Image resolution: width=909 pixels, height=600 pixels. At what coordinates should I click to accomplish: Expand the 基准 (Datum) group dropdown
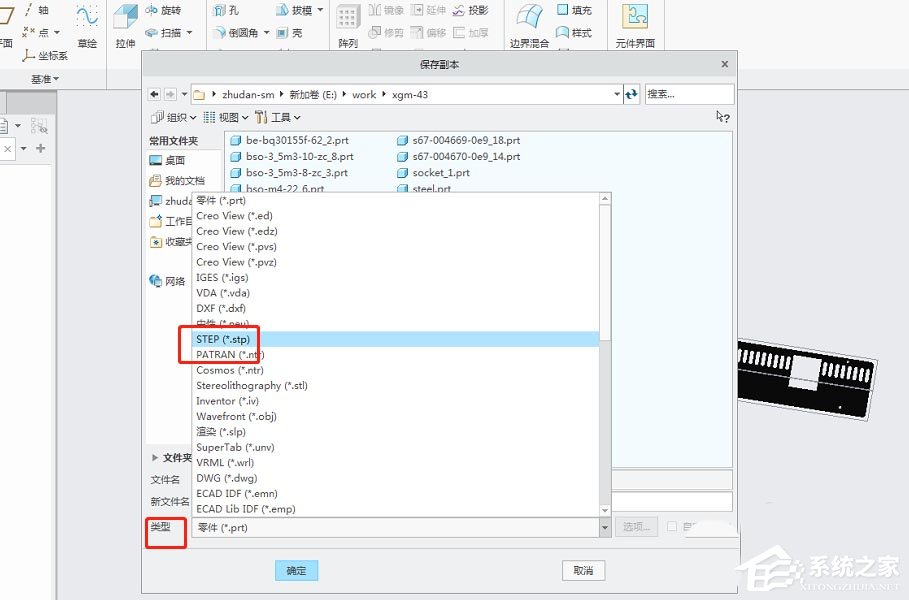coord(45,79)
